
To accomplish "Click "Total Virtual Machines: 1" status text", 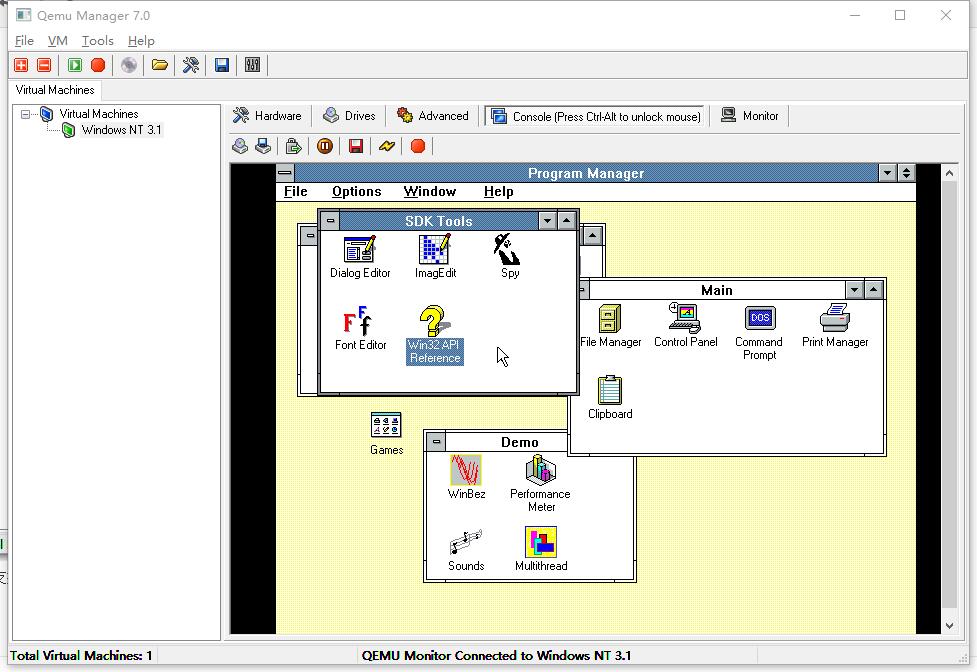I will coord(81,656).
